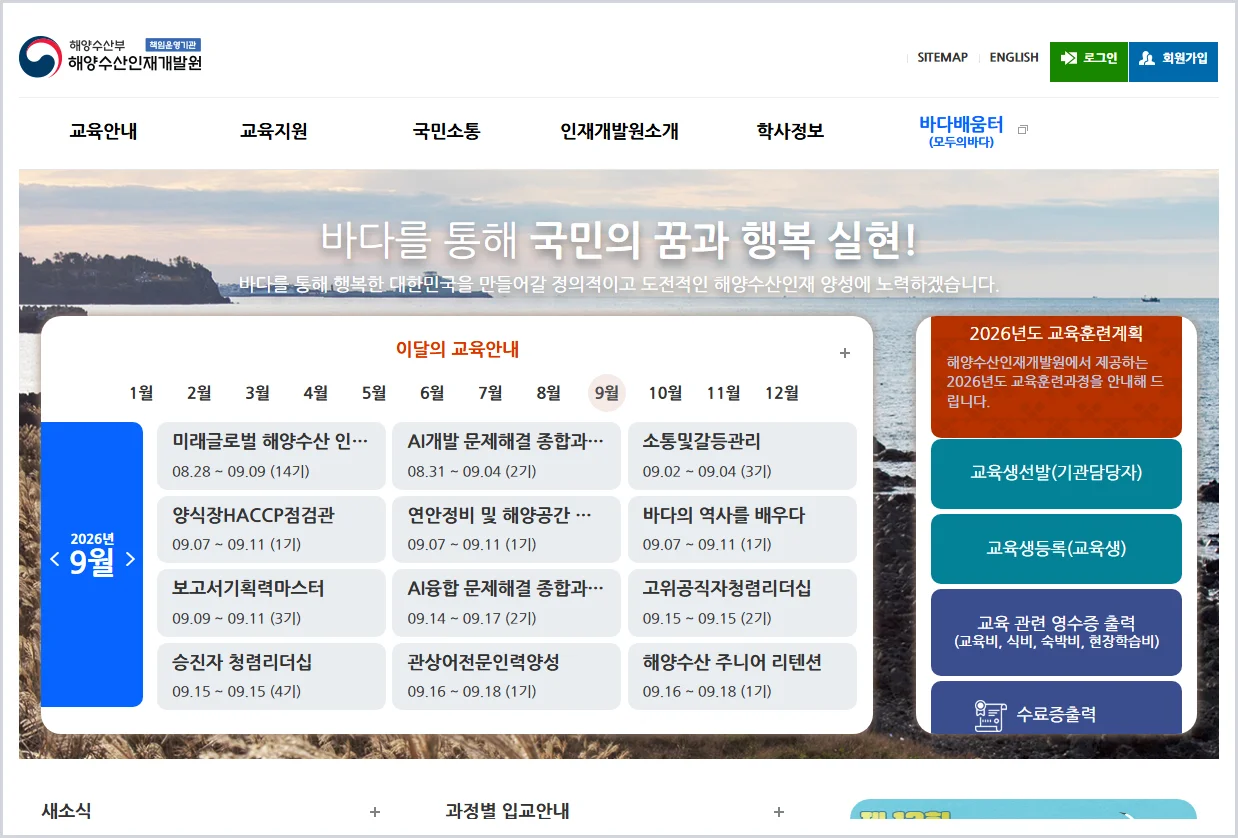Click the plus icon next to 이달의 교육안내
Screen dimensions: 1238x838
click(x=845, y=353)
